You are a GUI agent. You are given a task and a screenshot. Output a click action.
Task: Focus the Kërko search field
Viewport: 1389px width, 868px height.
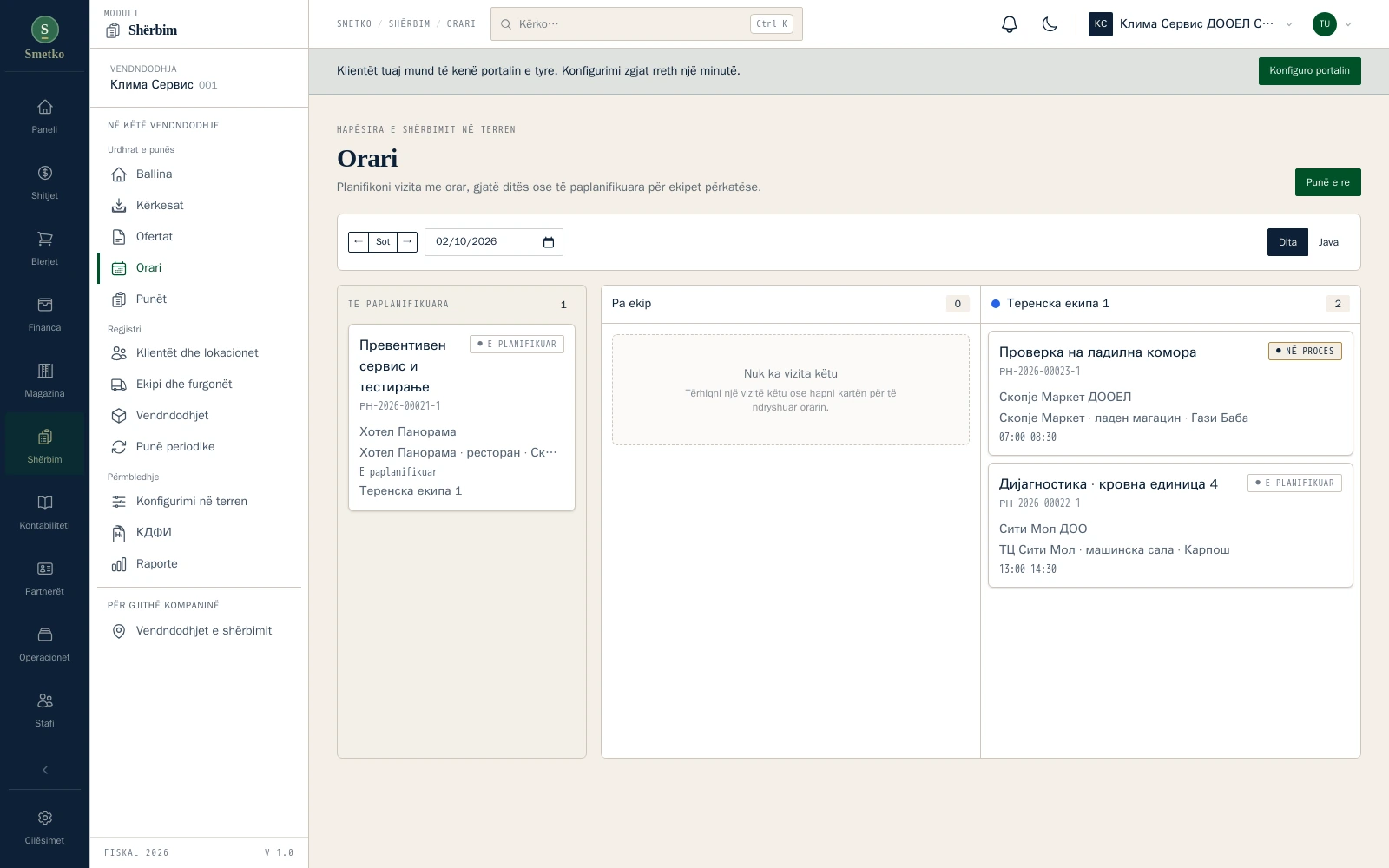646,24
